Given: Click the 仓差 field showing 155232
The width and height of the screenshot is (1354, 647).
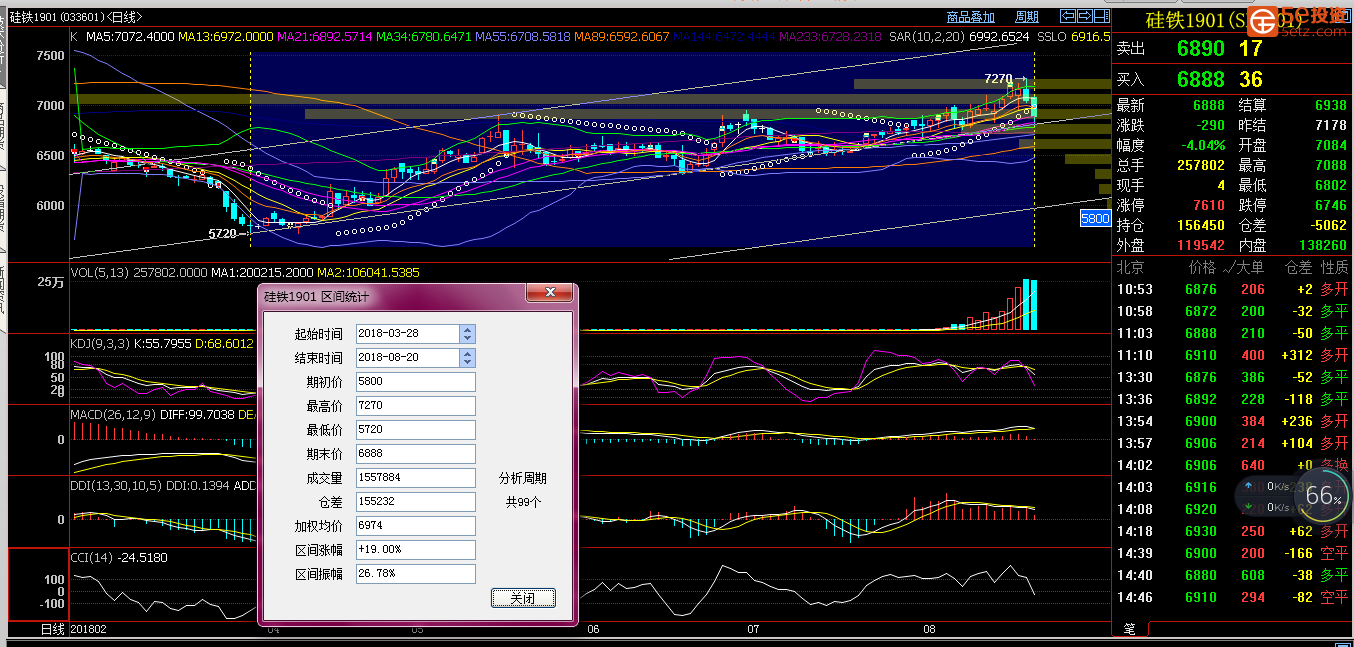Looking at the screenshot, I should 416,502.
